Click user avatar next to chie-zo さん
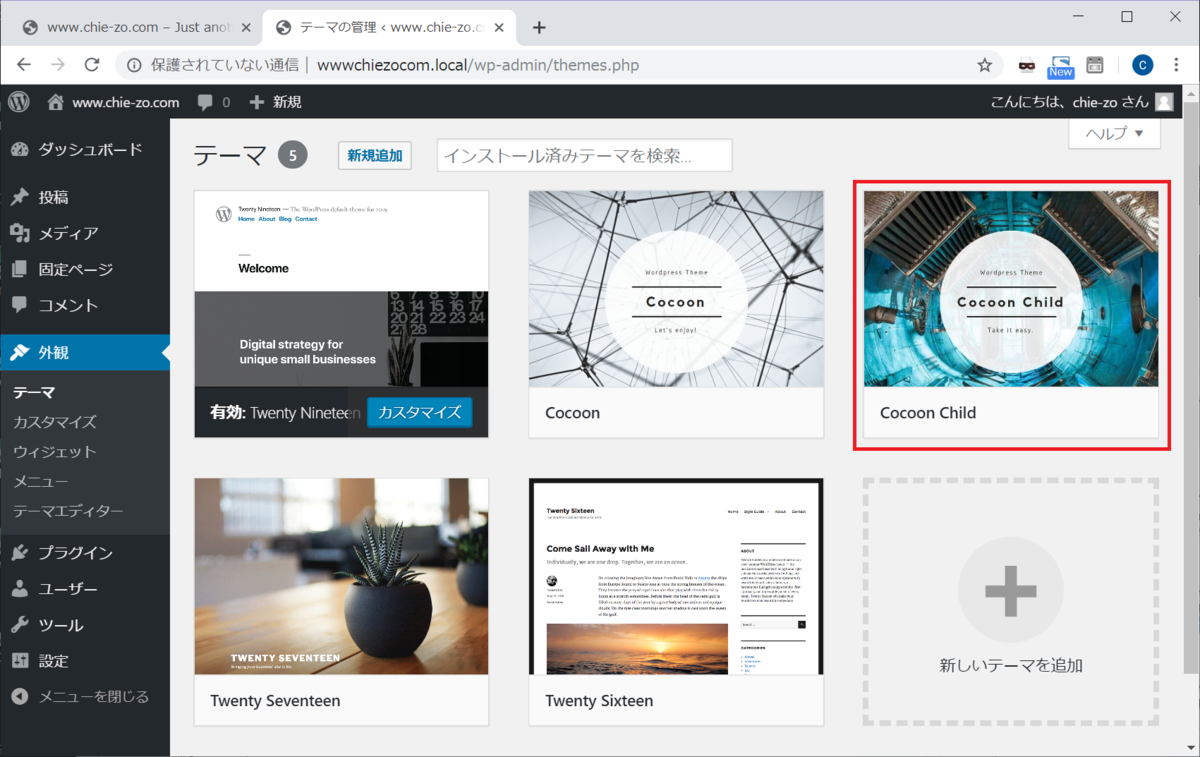The width and height of the screenshot is (1200, 757). coord(1164,102)
